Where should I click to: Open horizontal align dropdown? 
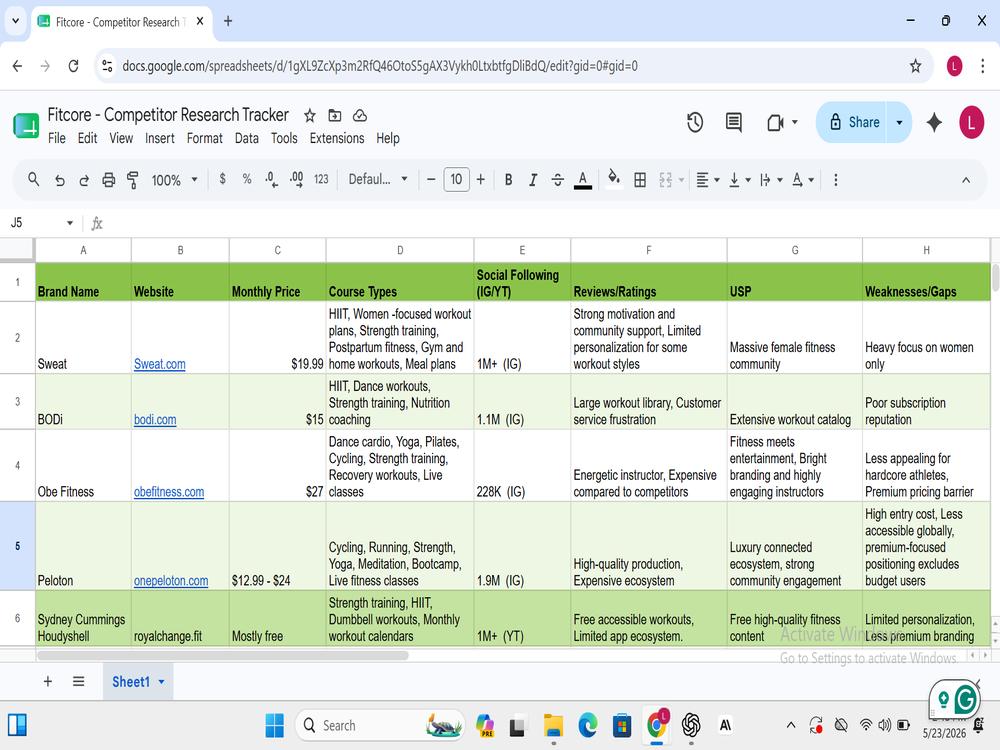[707, 180]
